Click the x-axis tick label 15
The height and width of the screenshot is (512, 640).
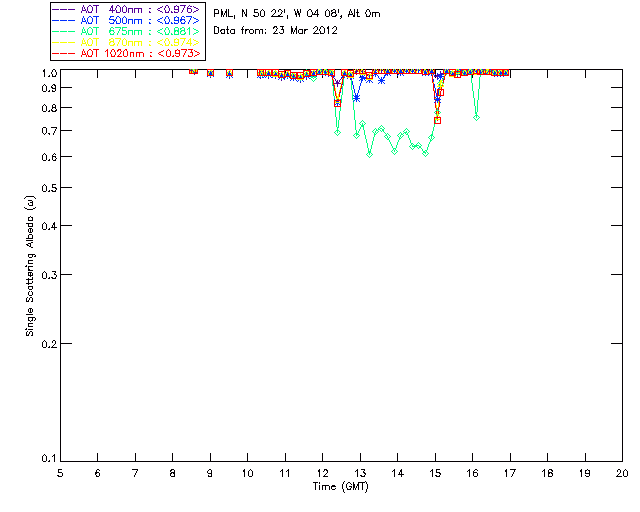point(435,473)
